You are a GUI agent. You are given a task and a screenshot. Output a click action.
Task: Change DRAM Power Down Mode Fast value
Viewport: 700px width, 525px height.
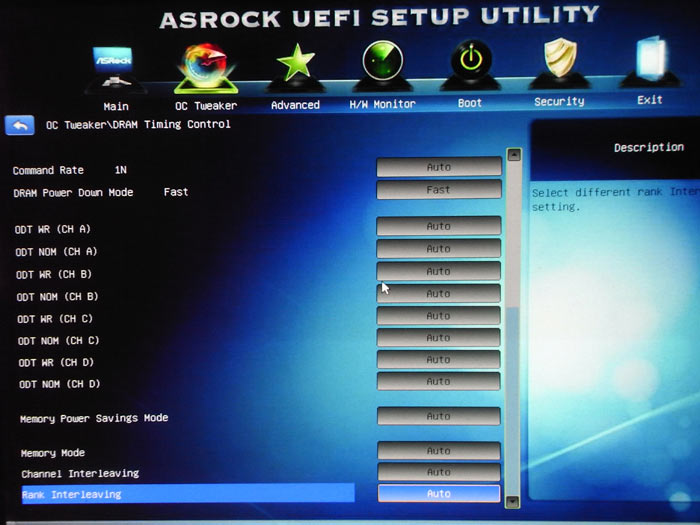pyautogui.click(x=438, y=190)
